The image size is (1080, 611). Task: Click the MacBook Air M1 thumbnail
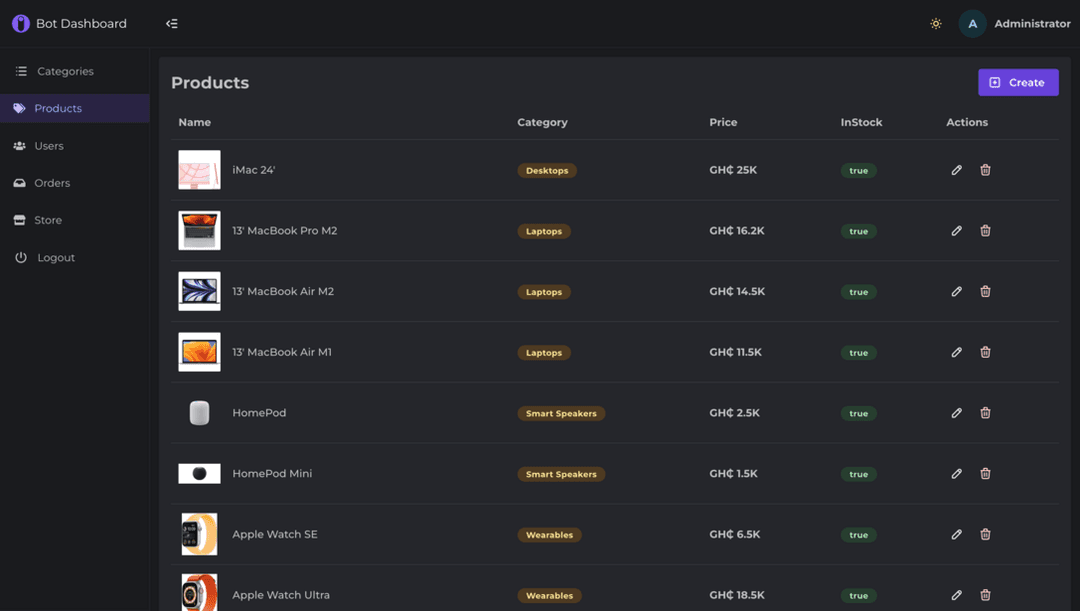point(200,351)
